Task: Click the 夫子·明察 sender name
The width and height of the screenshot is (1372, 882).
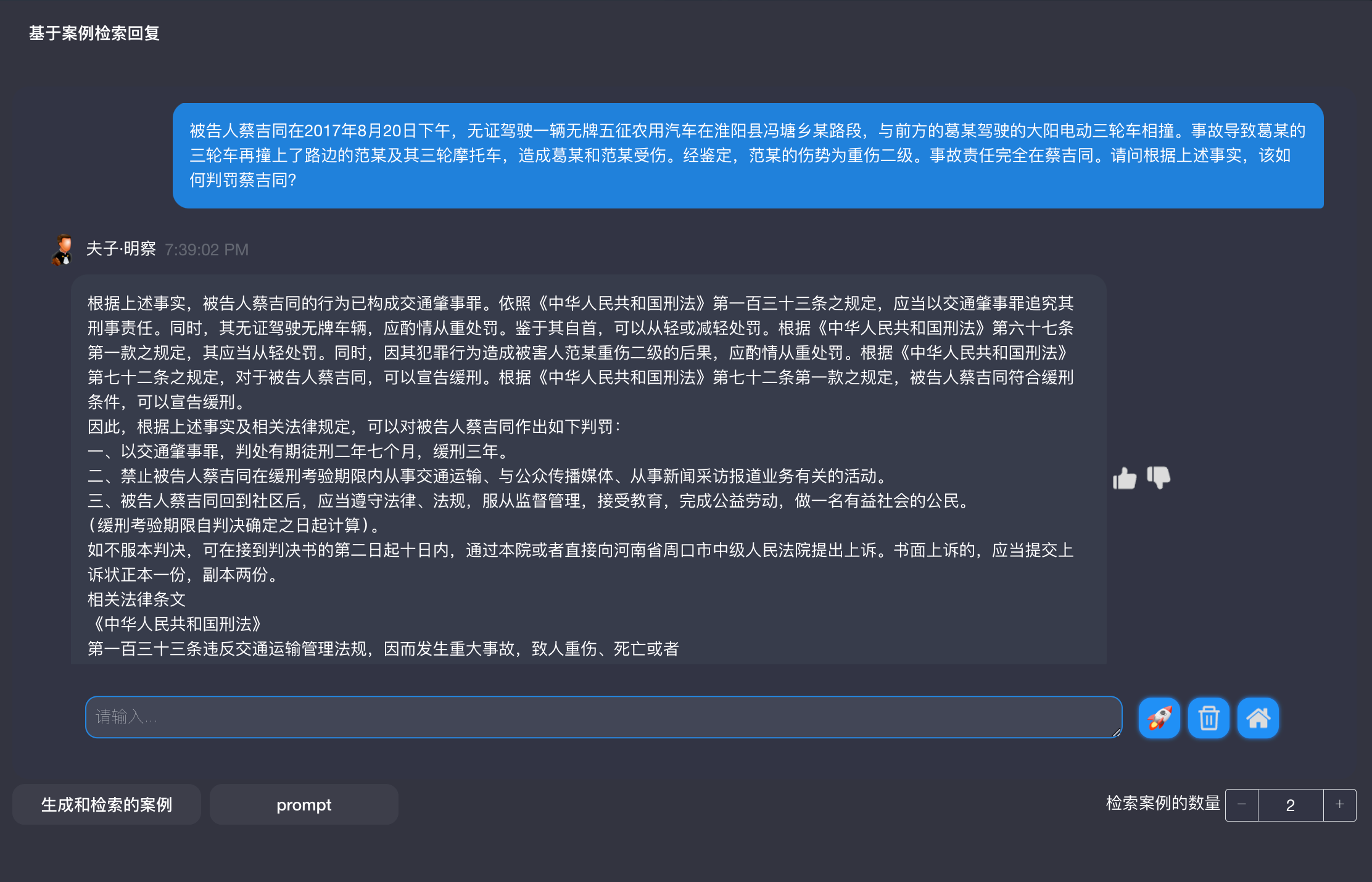Action: click(121, 249)
